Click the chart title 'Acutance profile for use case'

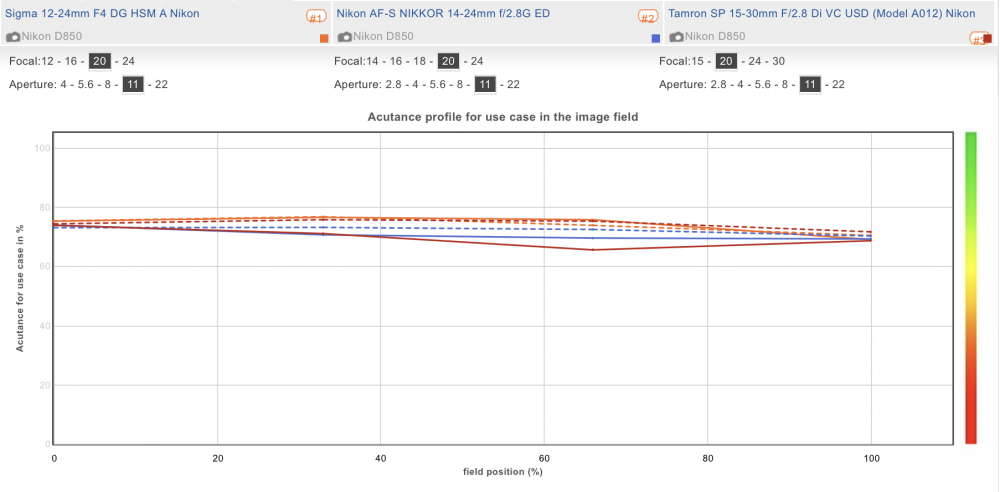503,117
